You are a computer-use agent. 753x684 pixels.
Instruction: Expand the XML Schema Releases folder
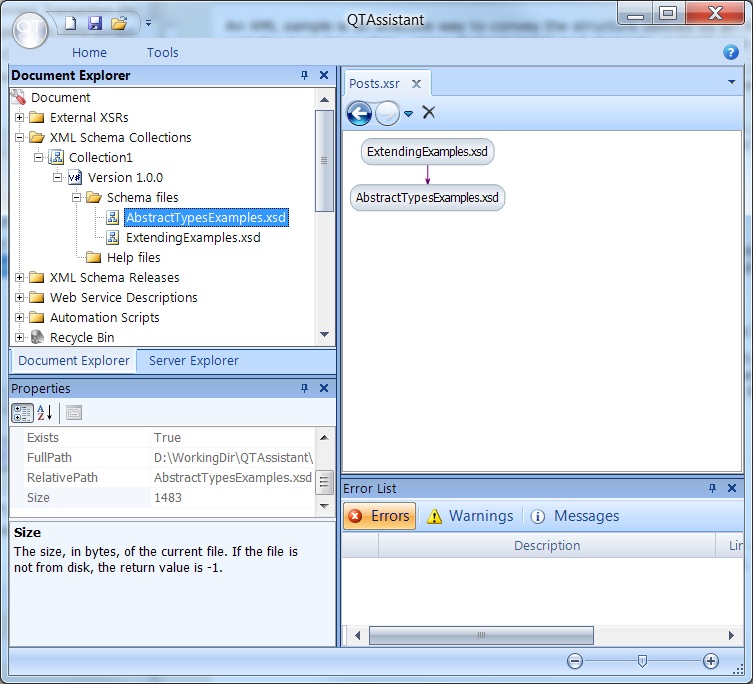pyautogui.click(x=19, y=277)
